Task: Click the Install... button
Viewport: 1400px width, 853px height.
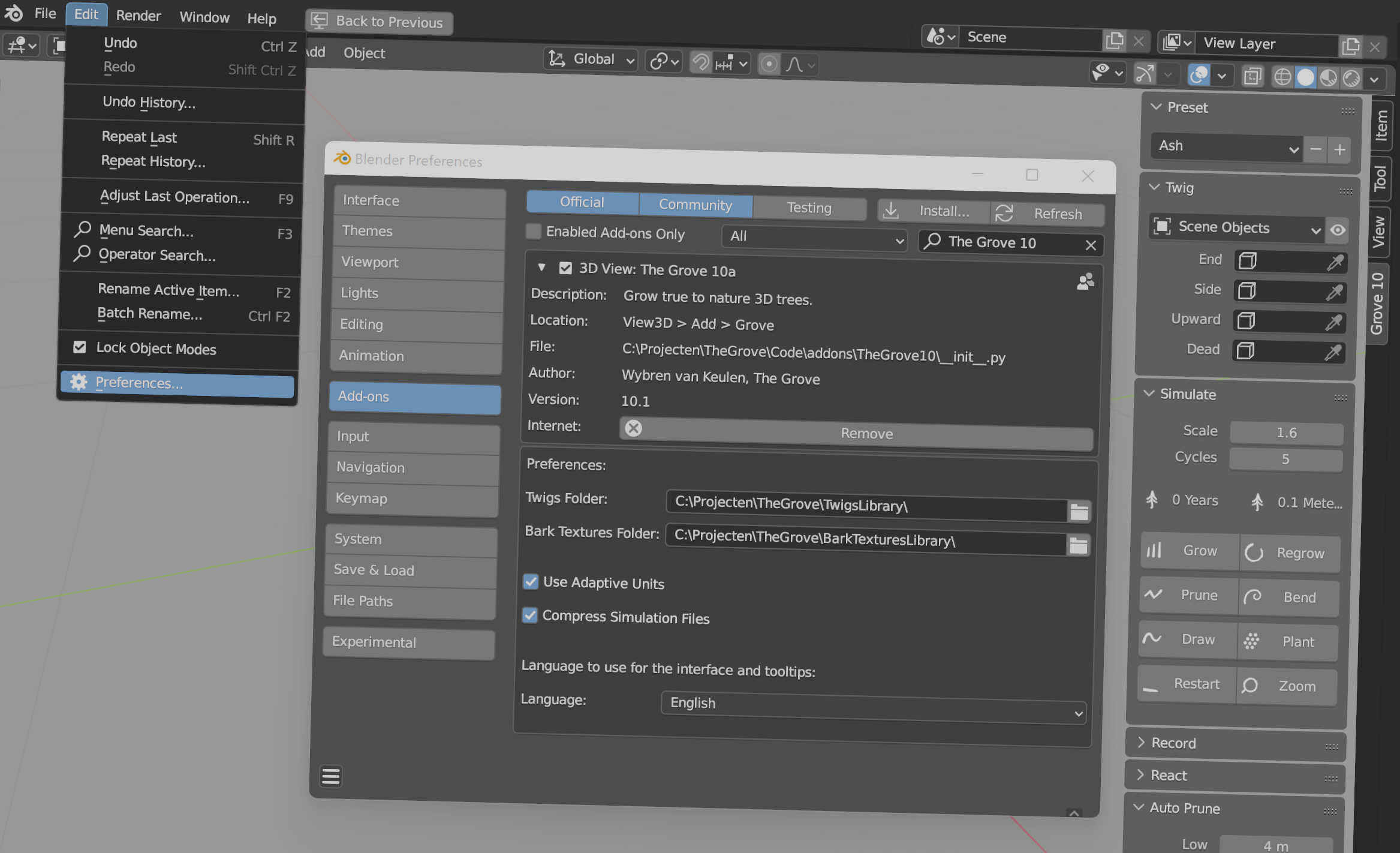Action: [x=934, y=211]
